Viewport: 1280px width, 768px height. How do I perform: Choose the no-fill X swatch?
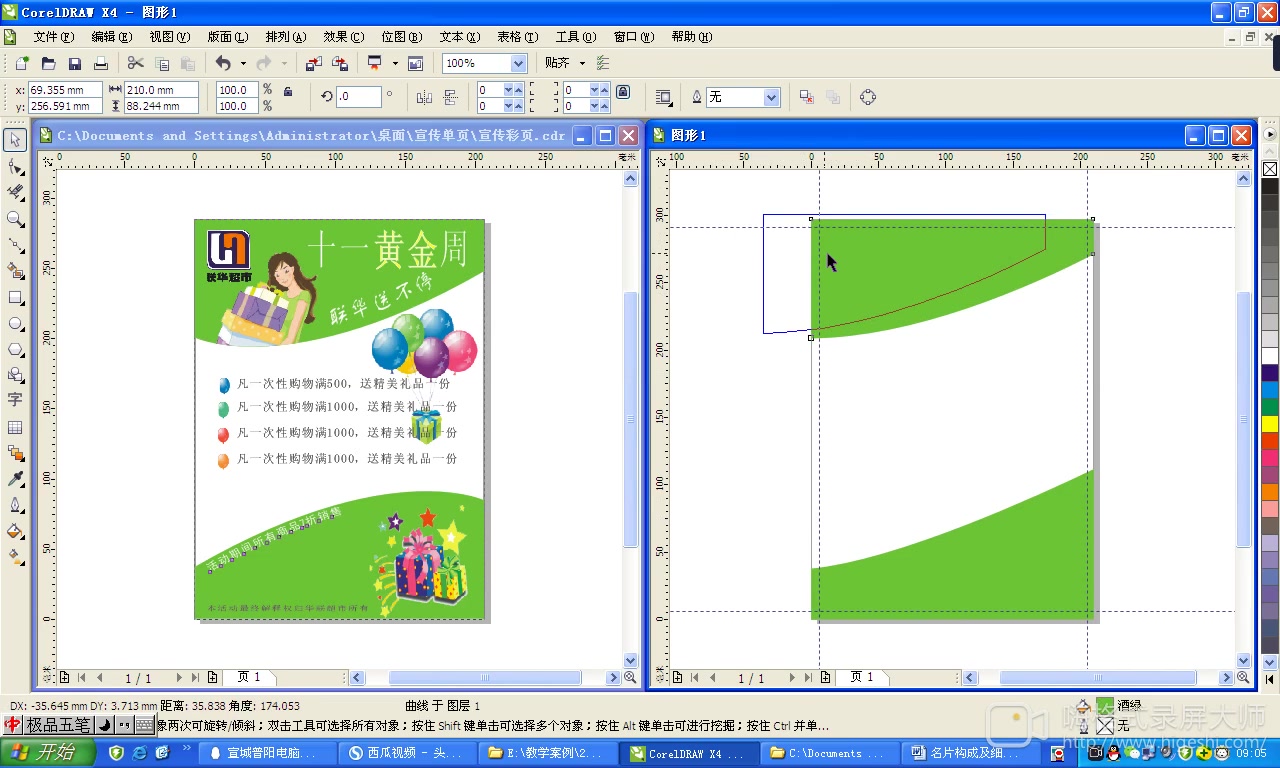[x=1270, y=169]
